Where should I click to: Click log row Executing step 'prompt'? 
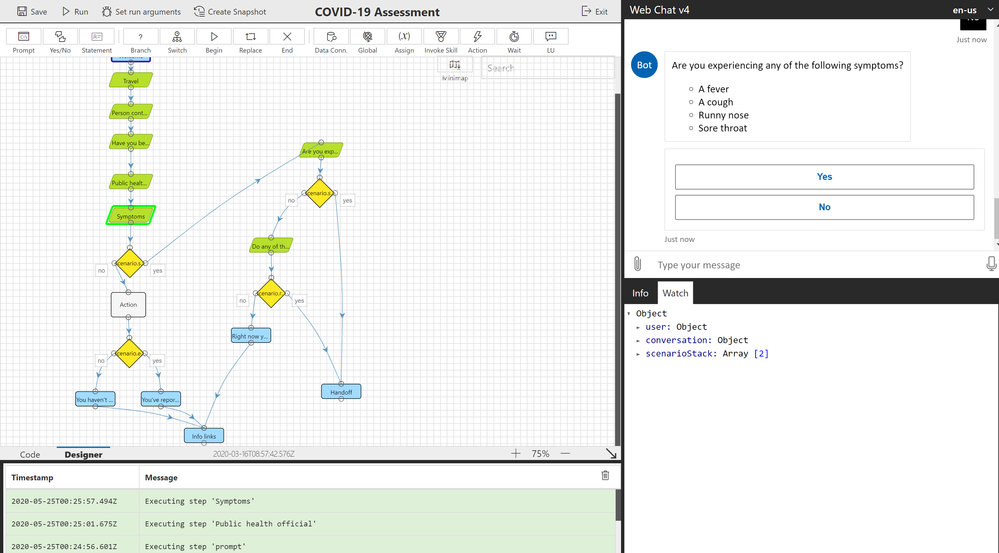tap(310, 546)
